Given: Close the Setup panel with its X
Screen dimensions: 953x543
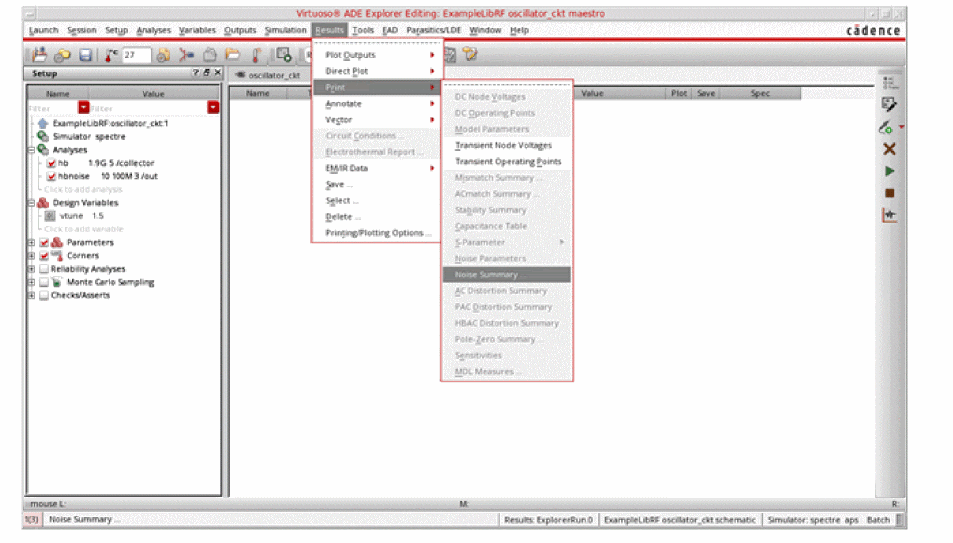Looking at the screenshot, I should click(218, 73).
